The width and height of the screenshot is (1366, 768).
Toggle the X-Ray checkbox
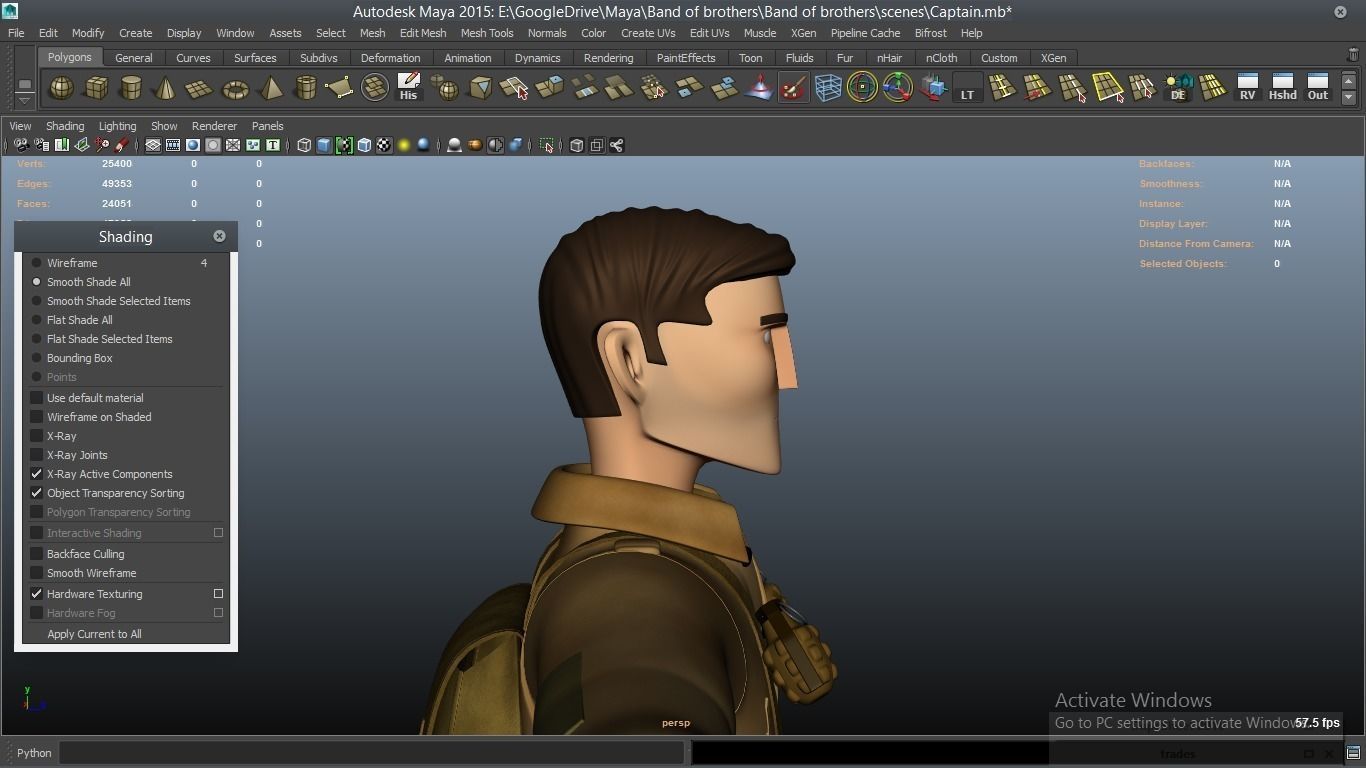pyautogui.click(x=37, y=436)
